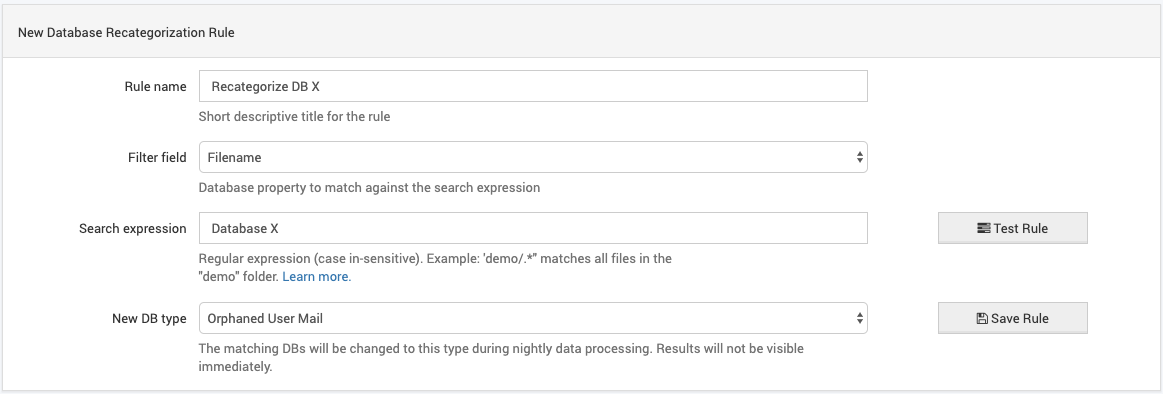Open the New DB type dropdown

(x=533, y=318)
